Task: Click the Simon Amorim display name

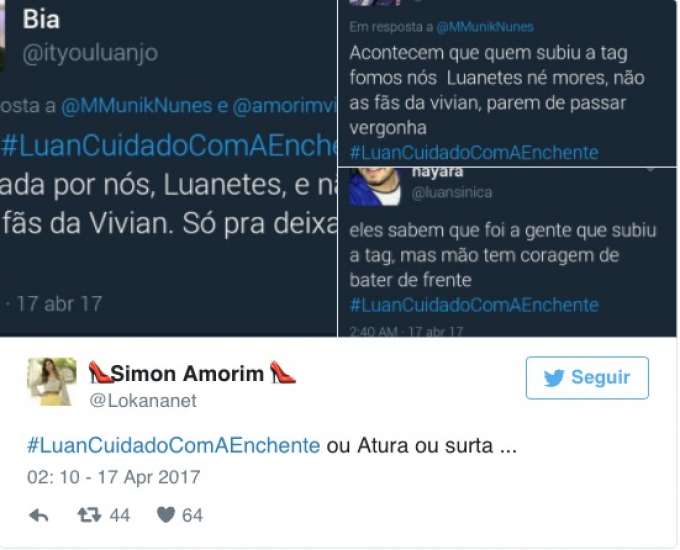Action: (x=187, y=373)
